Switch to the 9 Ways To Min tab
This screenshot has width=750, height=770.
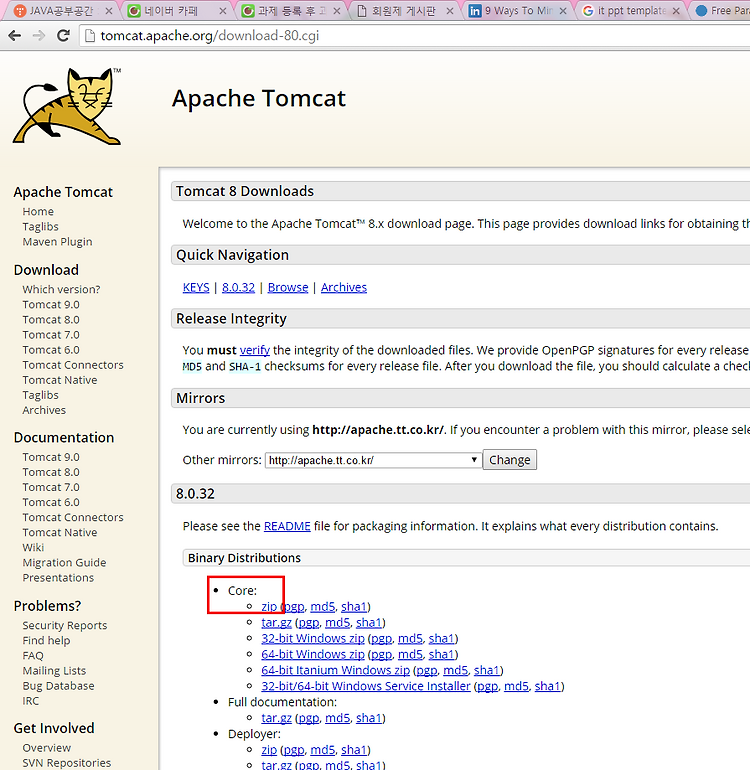(x=518, y=11)
